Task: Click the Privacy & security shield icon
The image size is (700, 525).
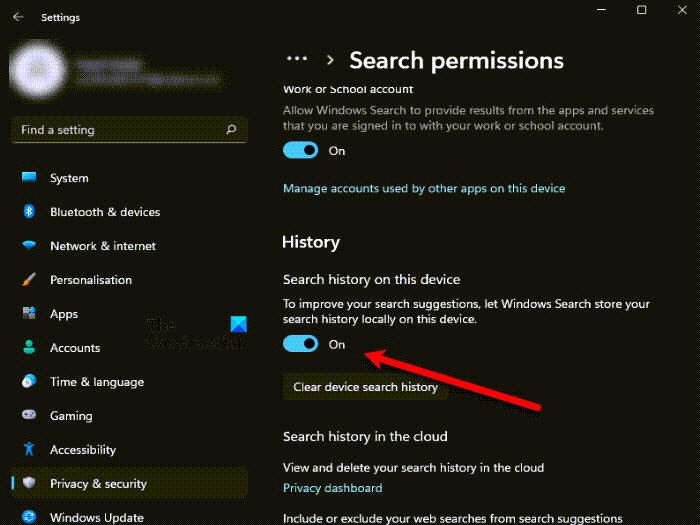Action: (29, 483)
